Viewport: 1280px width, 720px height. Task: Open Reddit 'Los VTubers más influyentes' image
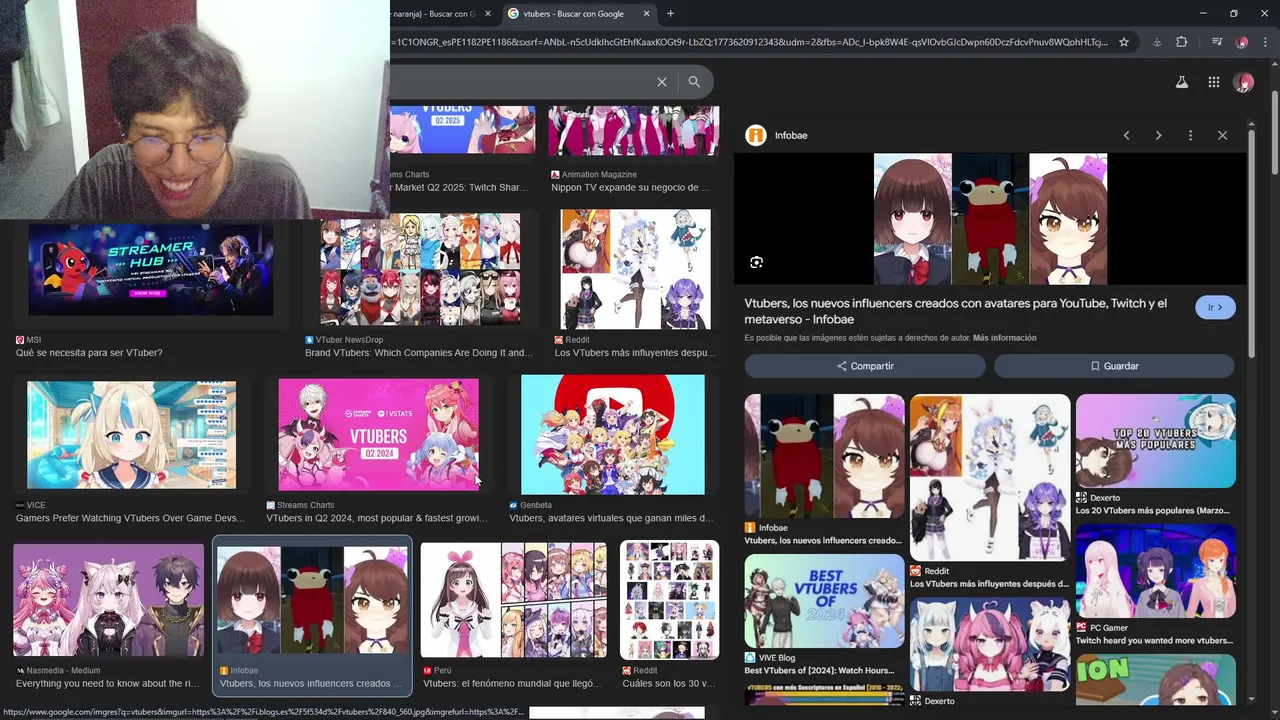(636, 269)
